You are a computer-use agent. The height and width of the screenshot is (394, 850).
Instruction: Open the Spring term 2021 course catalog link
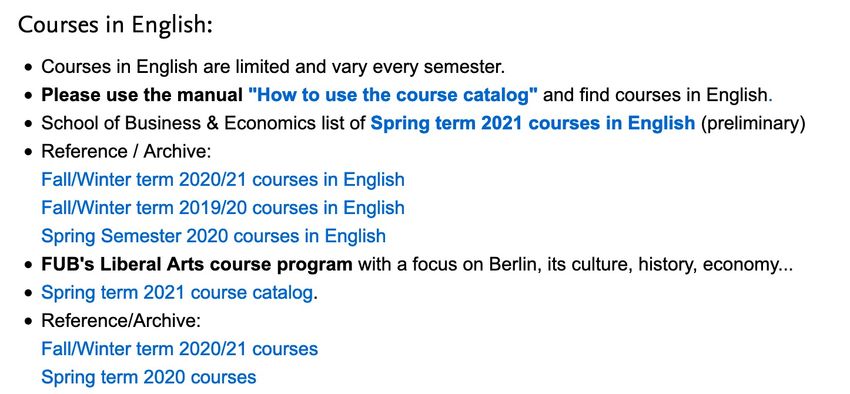[x=177, y=293]
